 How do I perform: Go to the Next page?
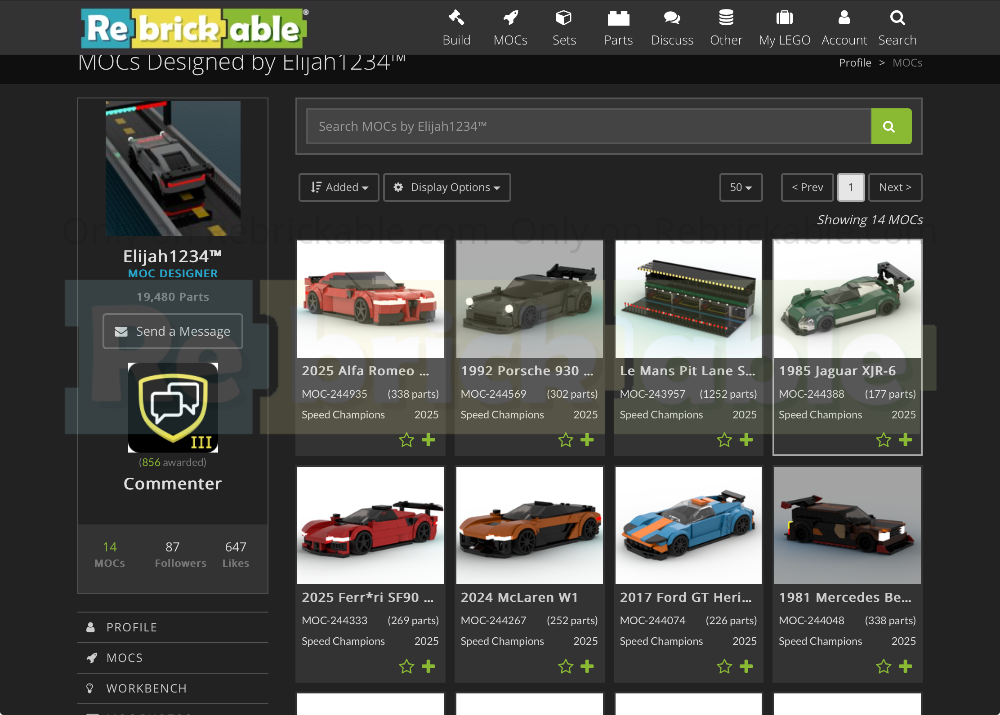point(894,188)
